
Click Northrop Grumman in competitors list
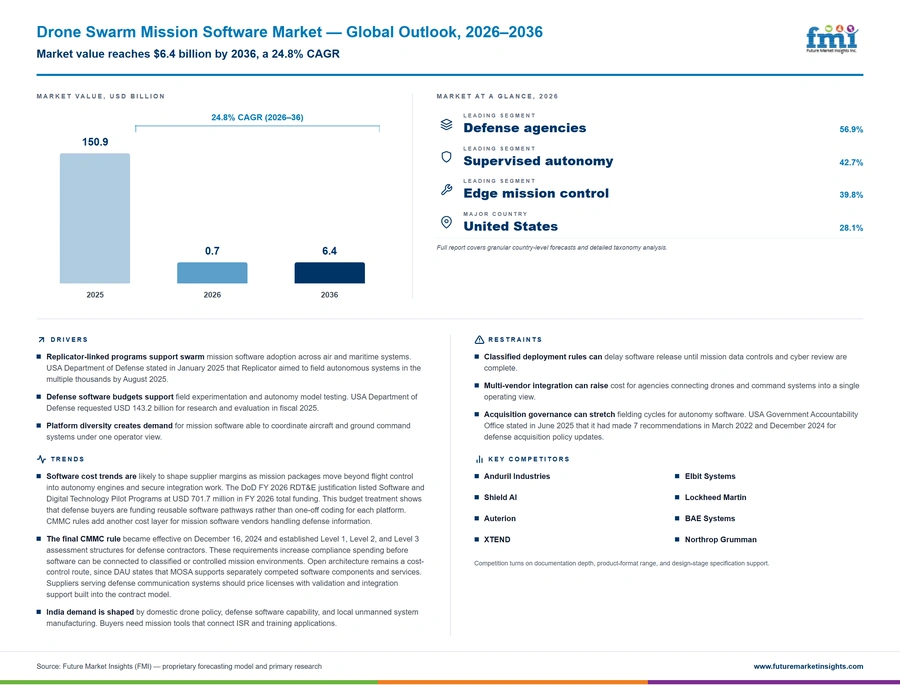coord(720,540)
